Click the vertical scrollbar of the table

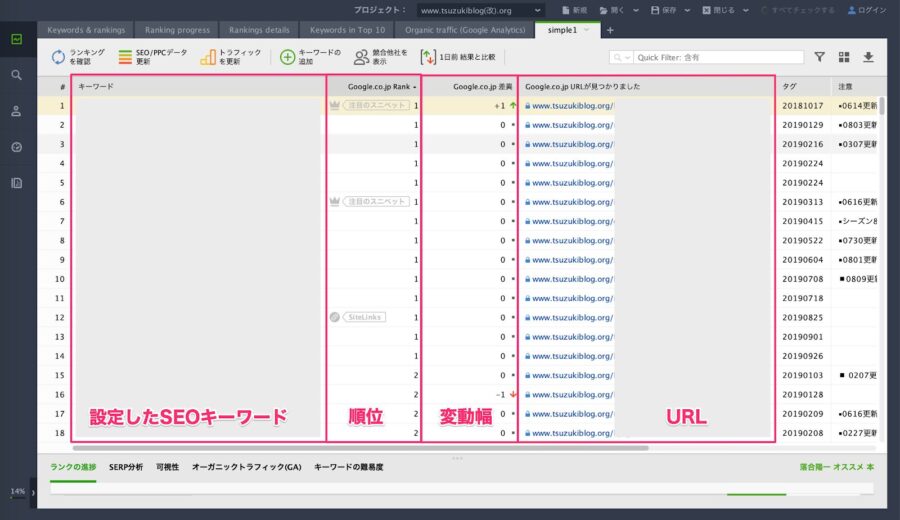click(x=882, y=106)
